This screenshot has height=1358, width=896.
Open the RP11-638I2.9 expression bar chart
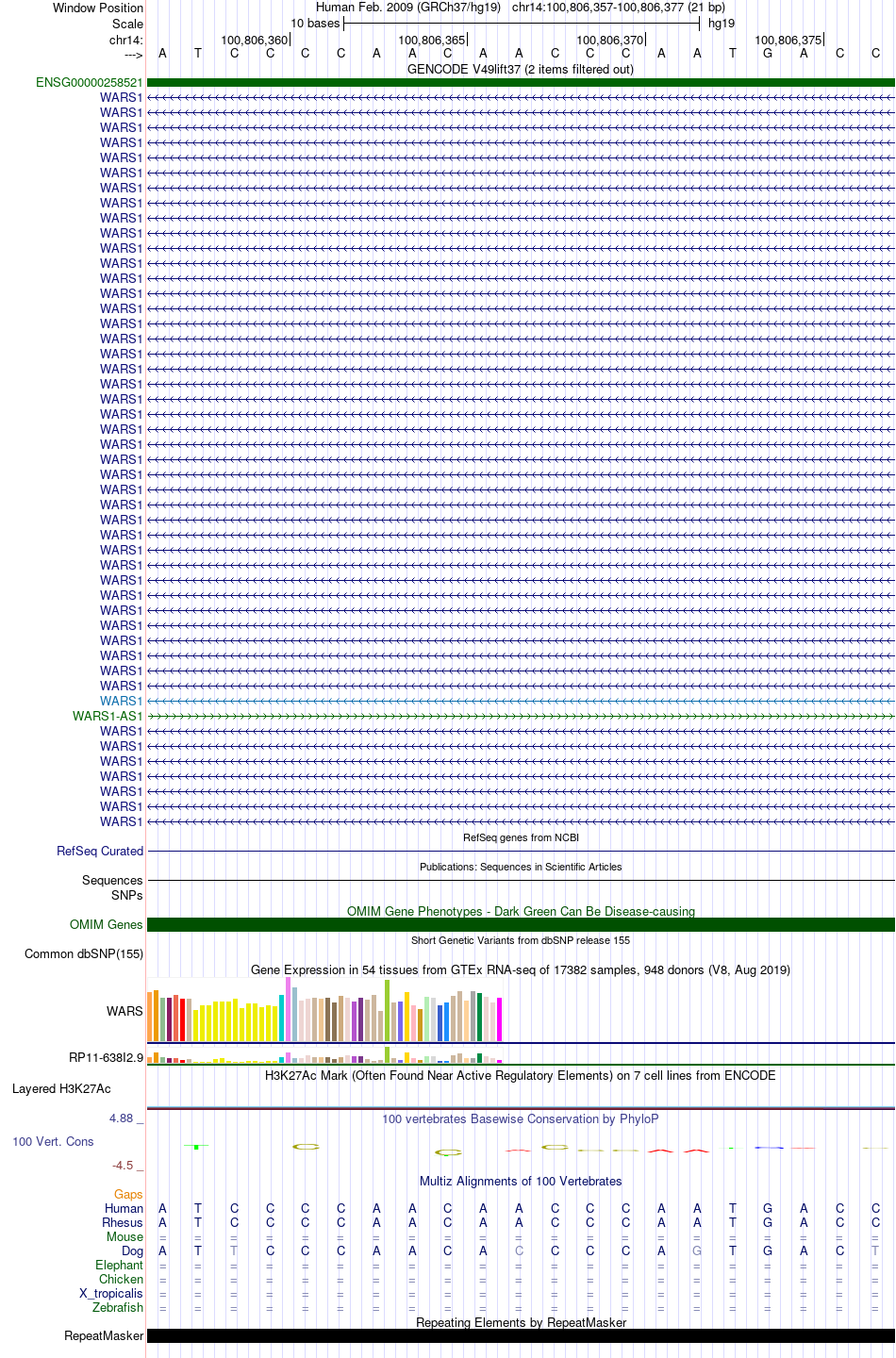click(325, 1055)
